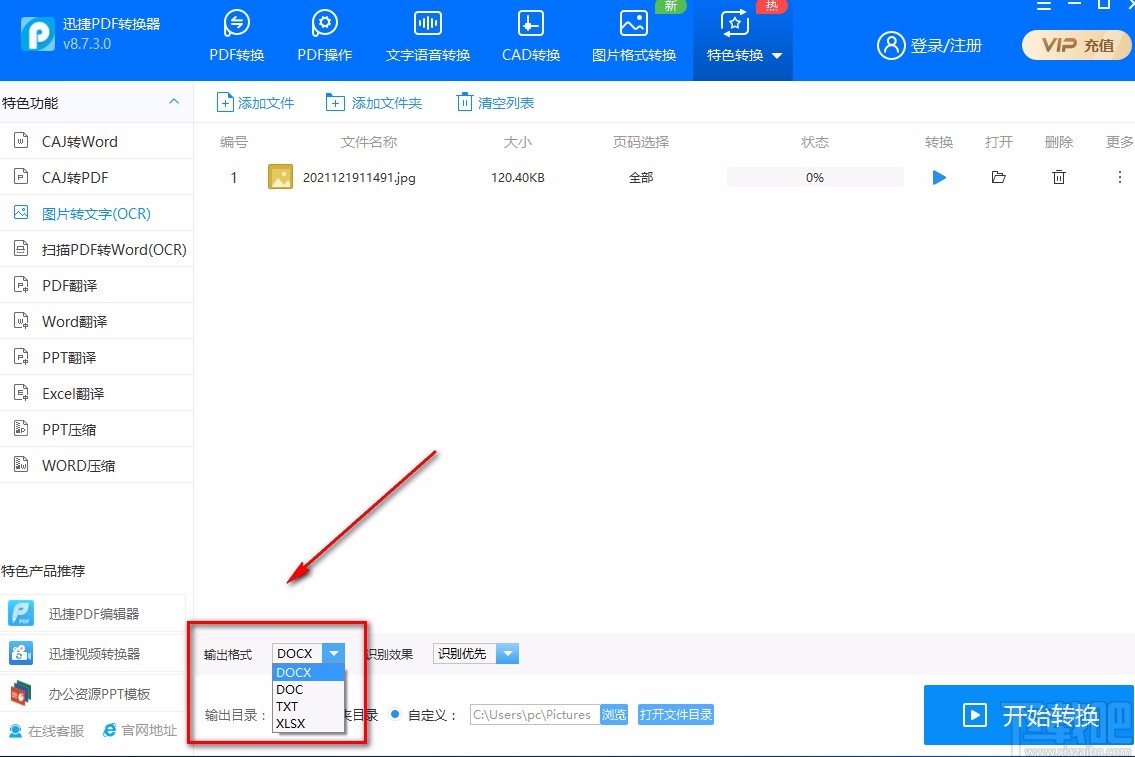Image resolution: width=1135 pixels, height=757 pixels.
Task: Open the 识别效果 dropdown
Action: click(x=508, y=653)
